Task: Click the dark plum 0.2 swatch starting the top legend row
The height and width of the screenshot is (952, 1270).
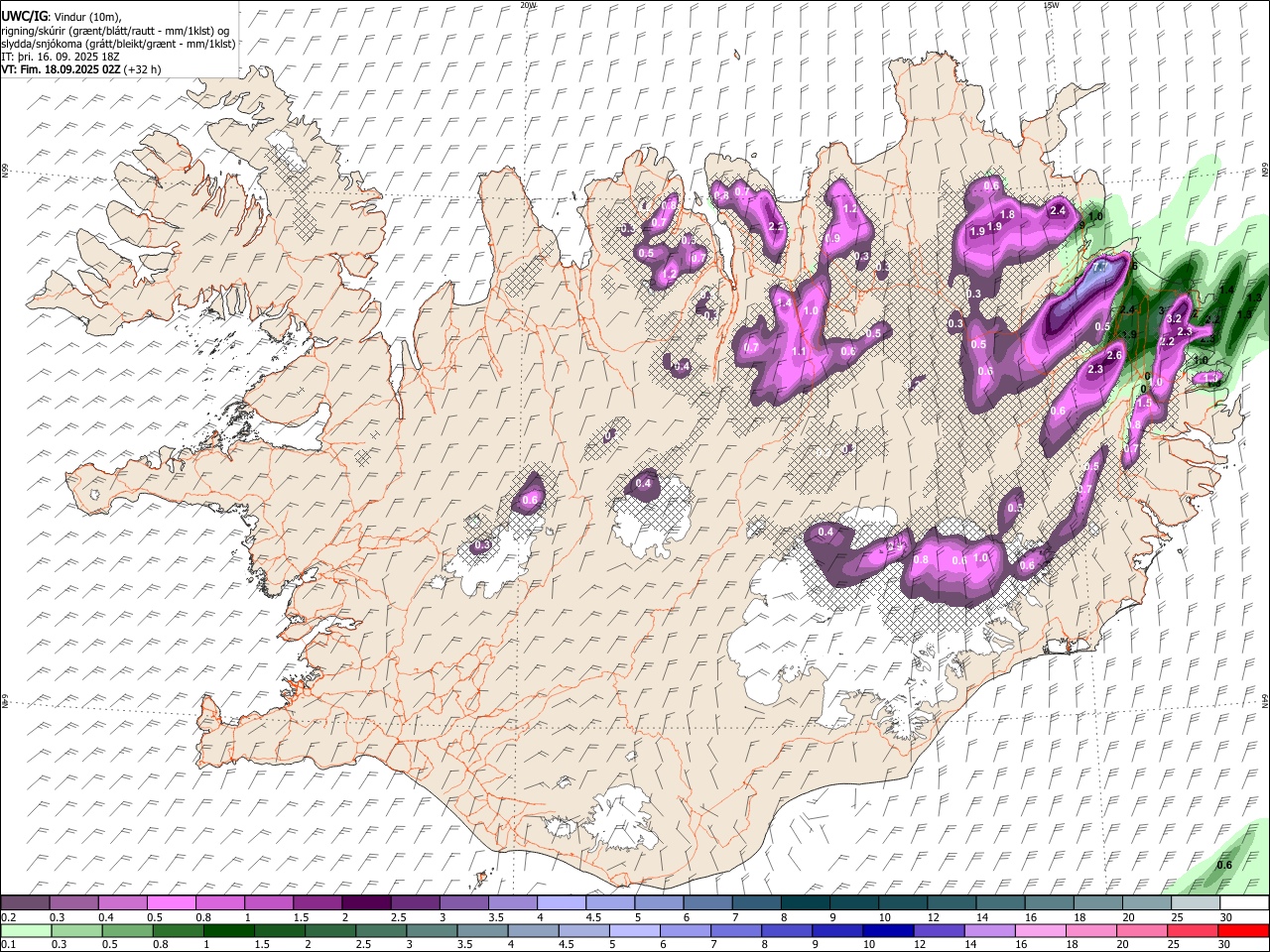Action: [x=25, y=903]
